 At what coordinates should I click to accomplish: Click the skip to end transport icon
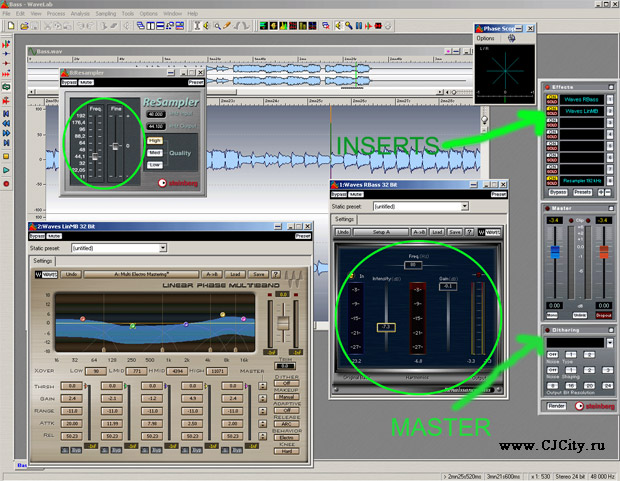point(6,142)
